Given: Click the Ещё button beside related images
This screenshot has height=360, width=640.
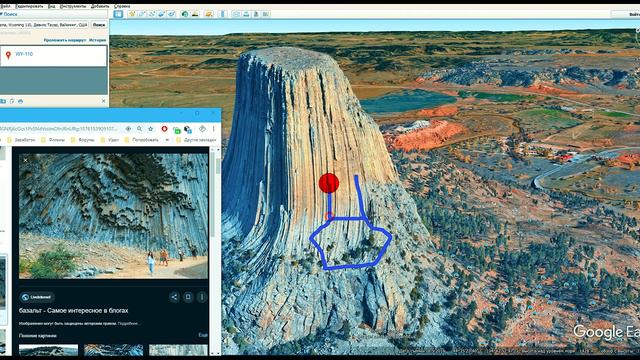Looking at the screenshot, I should [x=203, y=335].
